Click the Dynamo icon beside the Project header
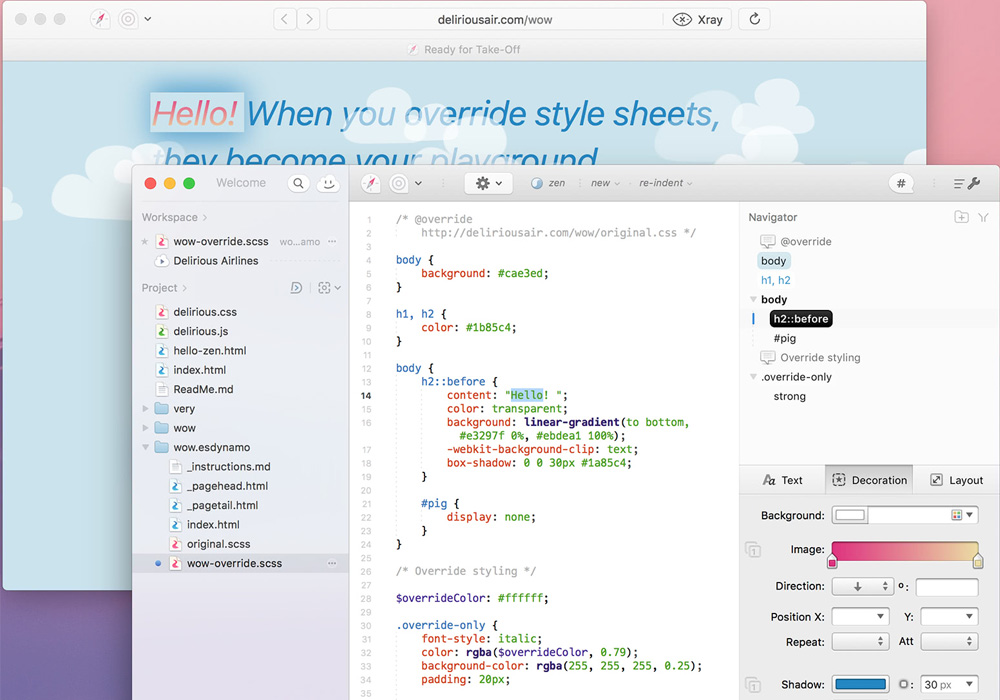 (297, 287)
